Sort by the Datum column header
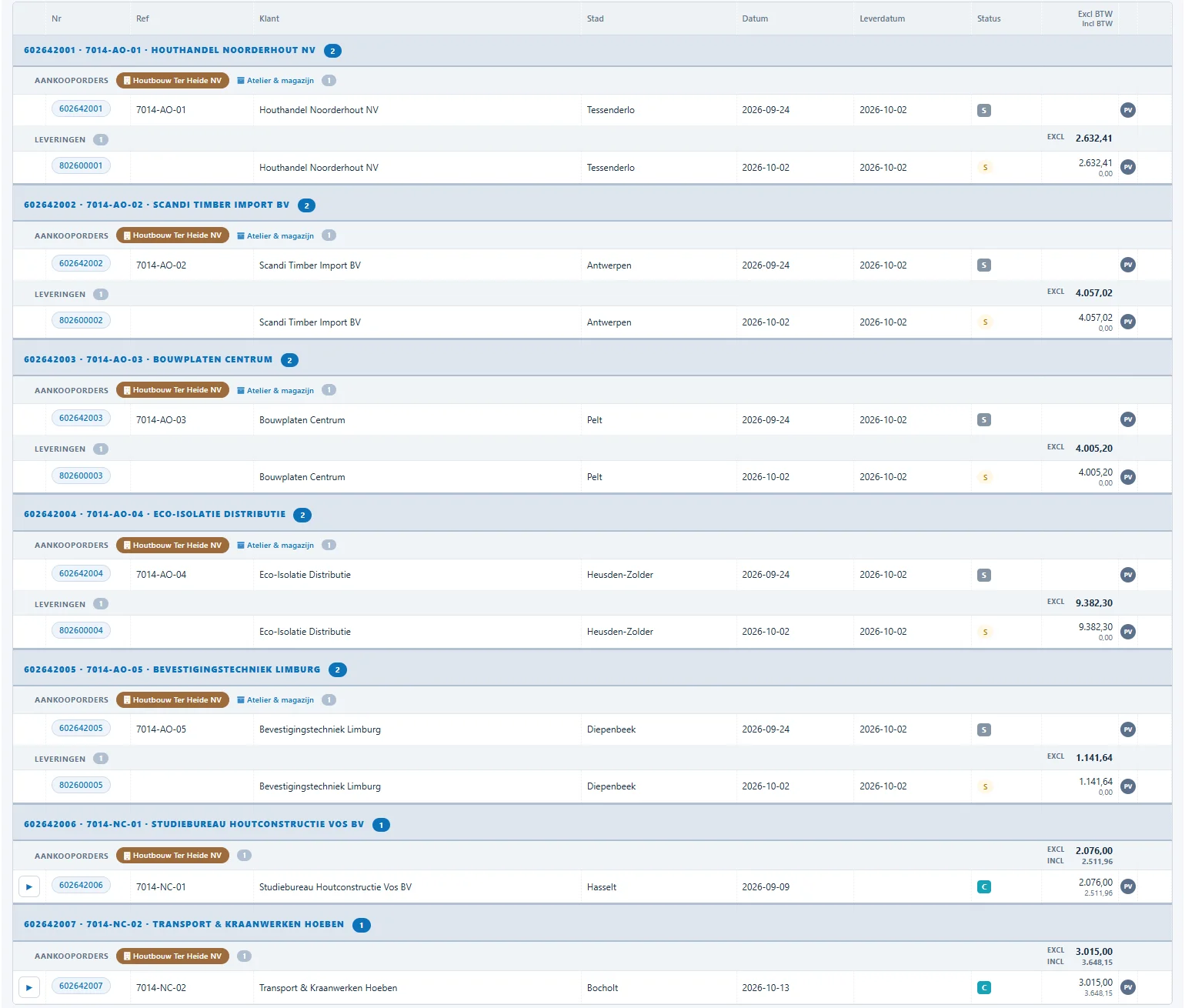The width and height of the screenshot is (1185, 1008). click(755, 18)
